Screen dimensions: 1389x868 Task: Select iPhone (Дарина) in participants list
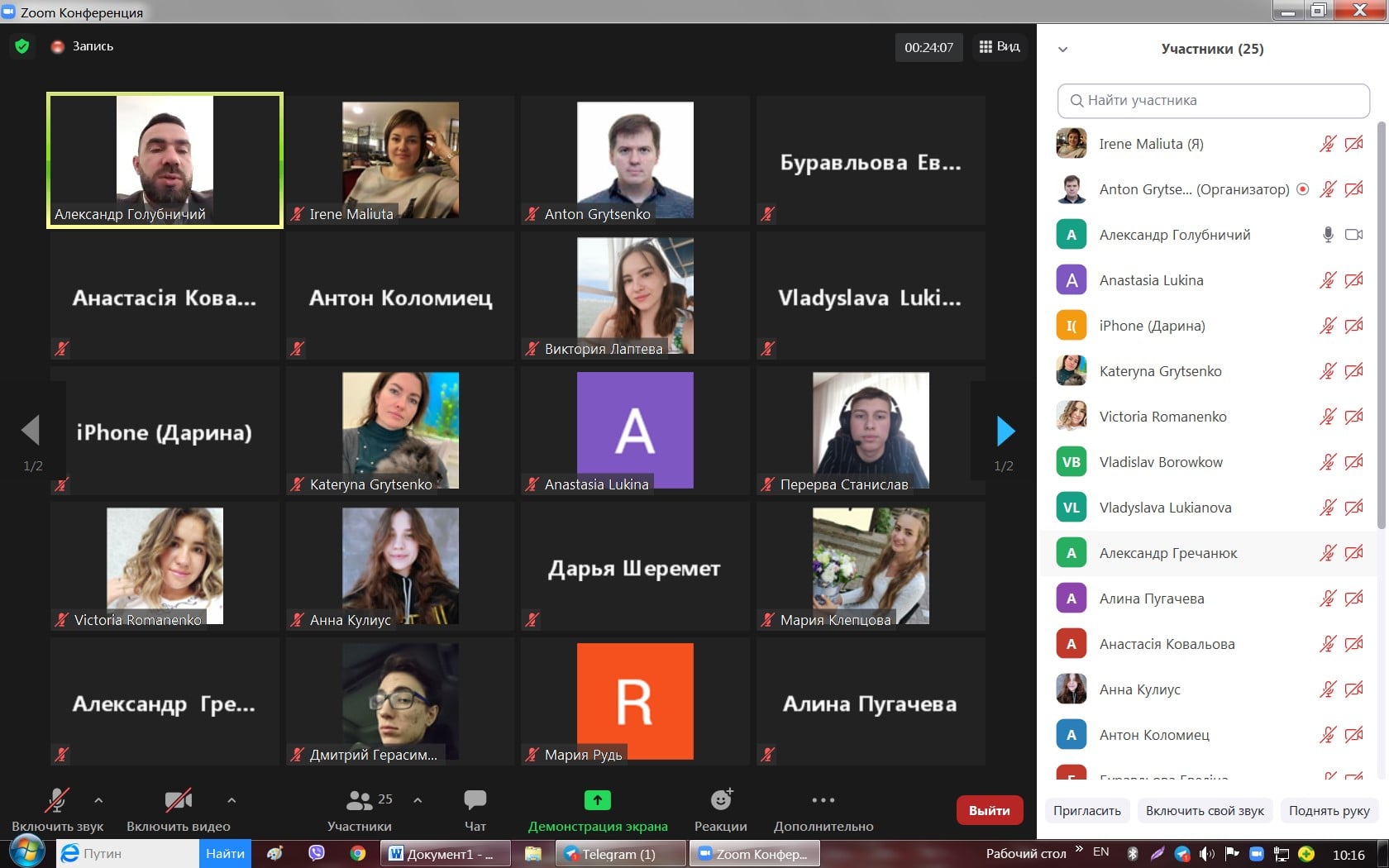[1209, 326]
